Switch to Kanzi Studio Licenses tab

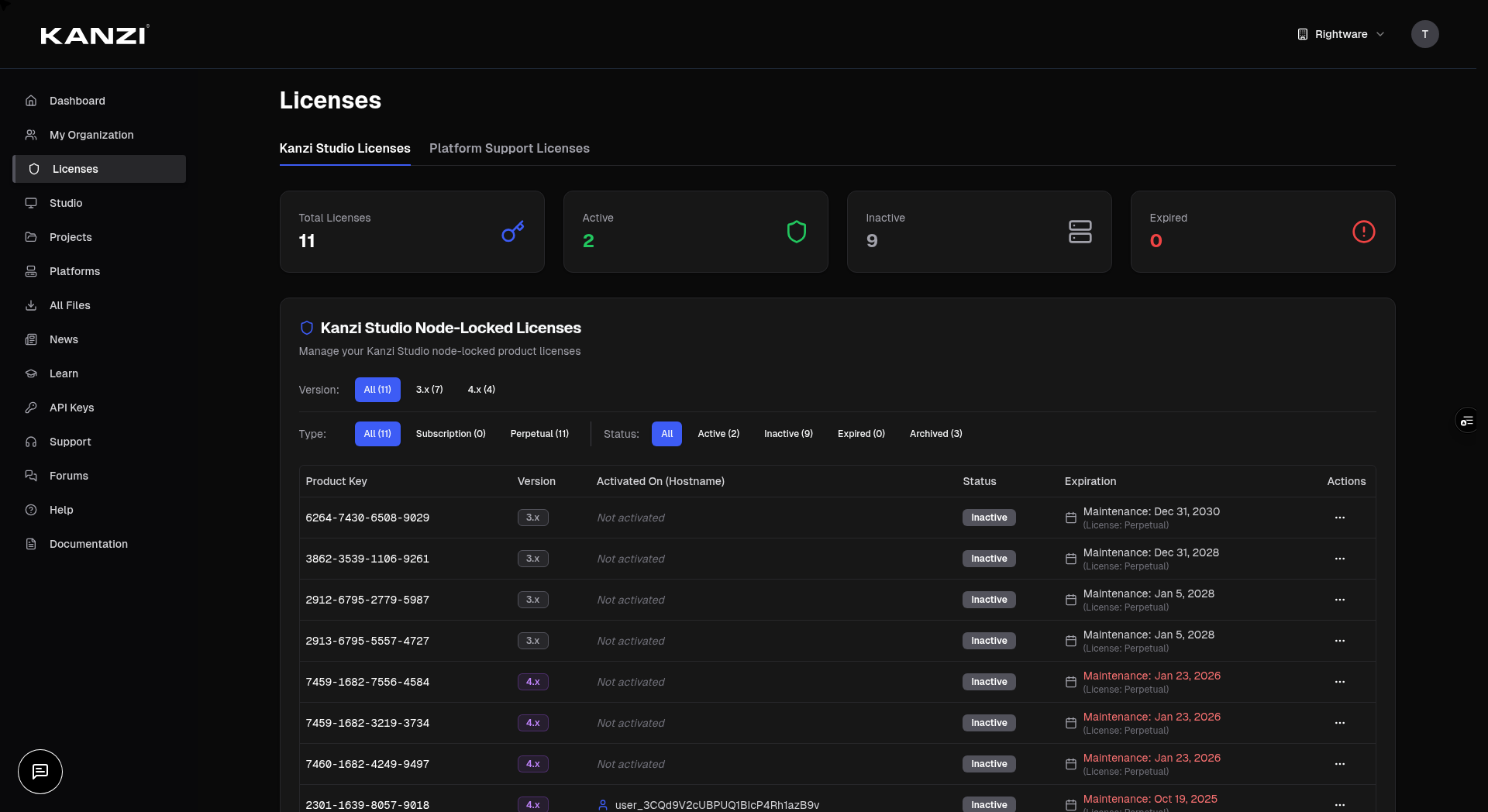[x=345, y=148]
